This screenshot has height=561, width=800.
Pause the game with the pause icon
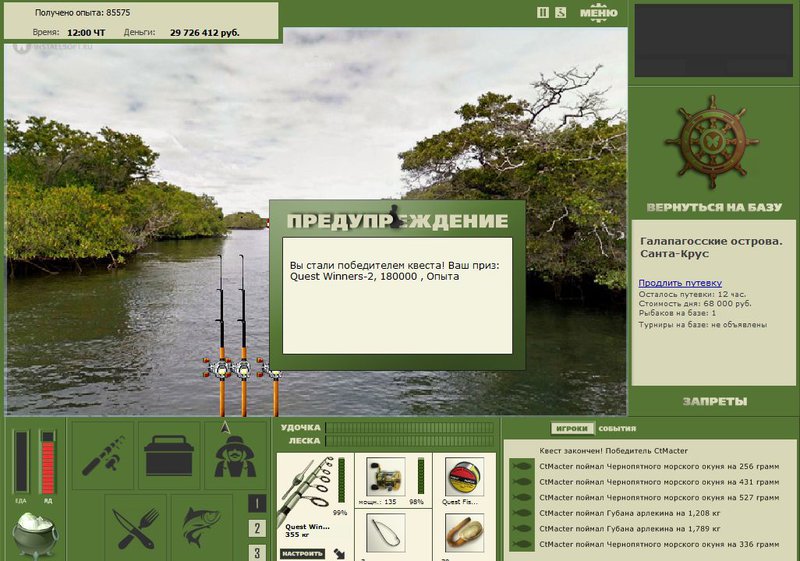(543, 12)
